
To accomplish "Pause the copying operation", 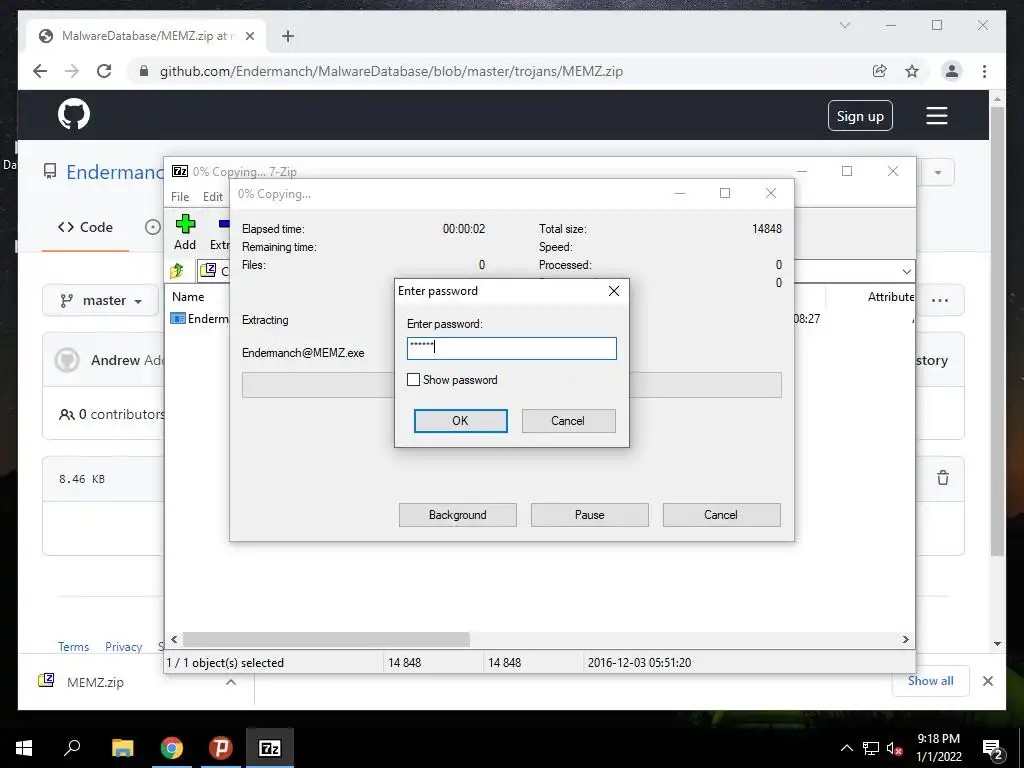I will coord(590,515).
